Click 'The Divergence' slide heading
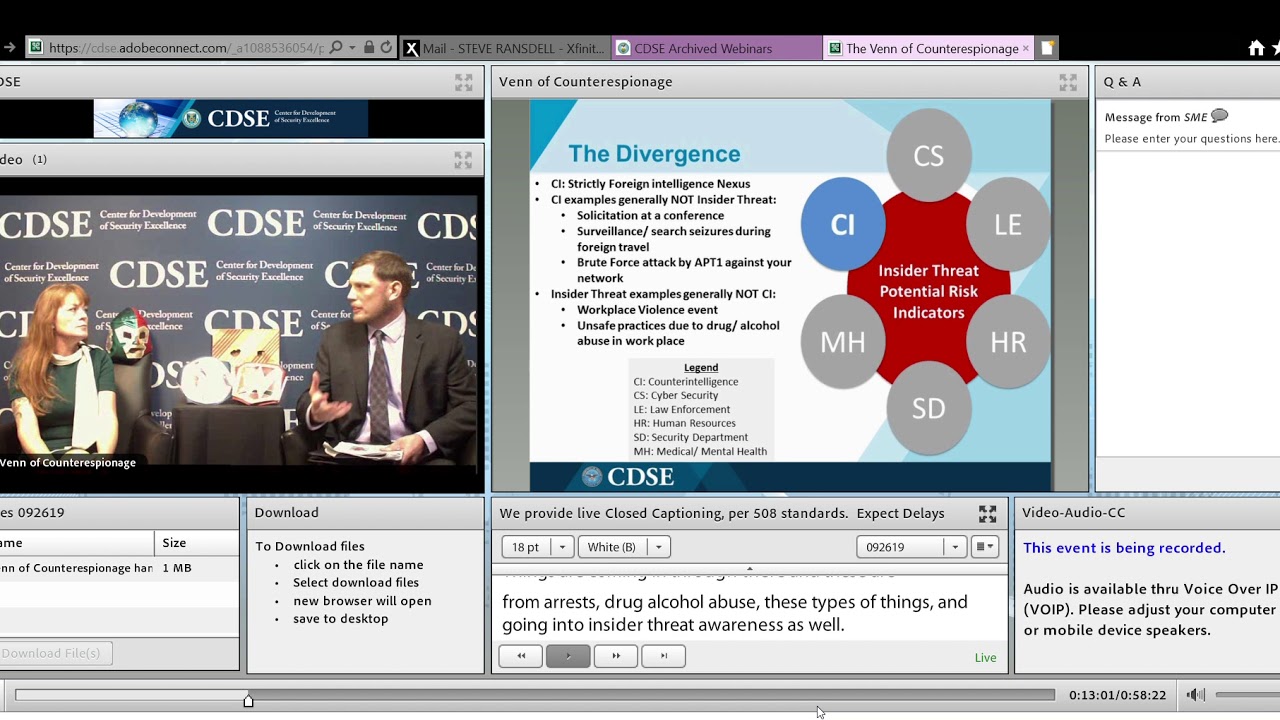Viewport: 1280px width, 720px height. tap(654, 154)
